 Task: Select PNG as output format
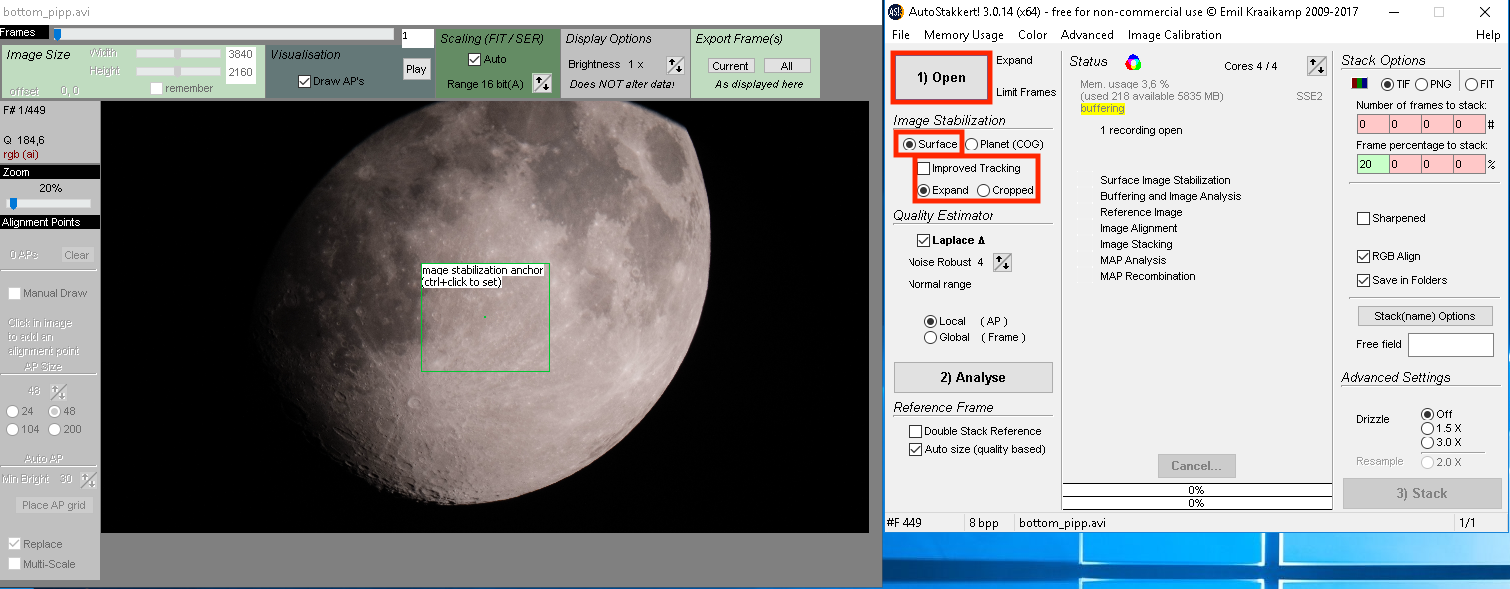coord(1421,84)
